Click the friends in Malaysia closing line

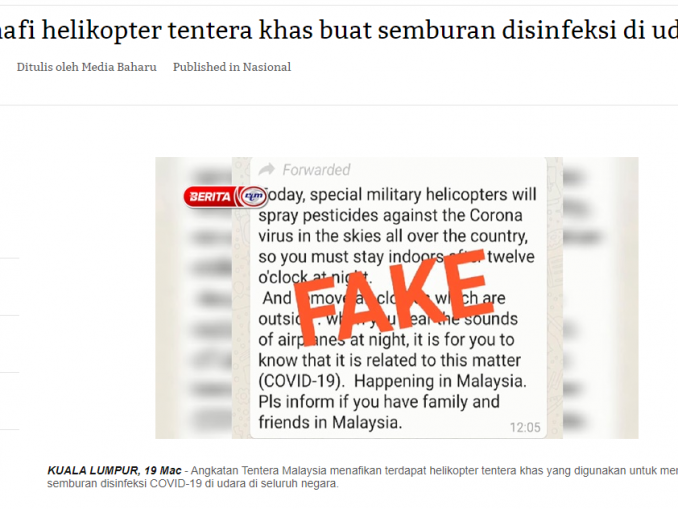click(x=330, y=423)
